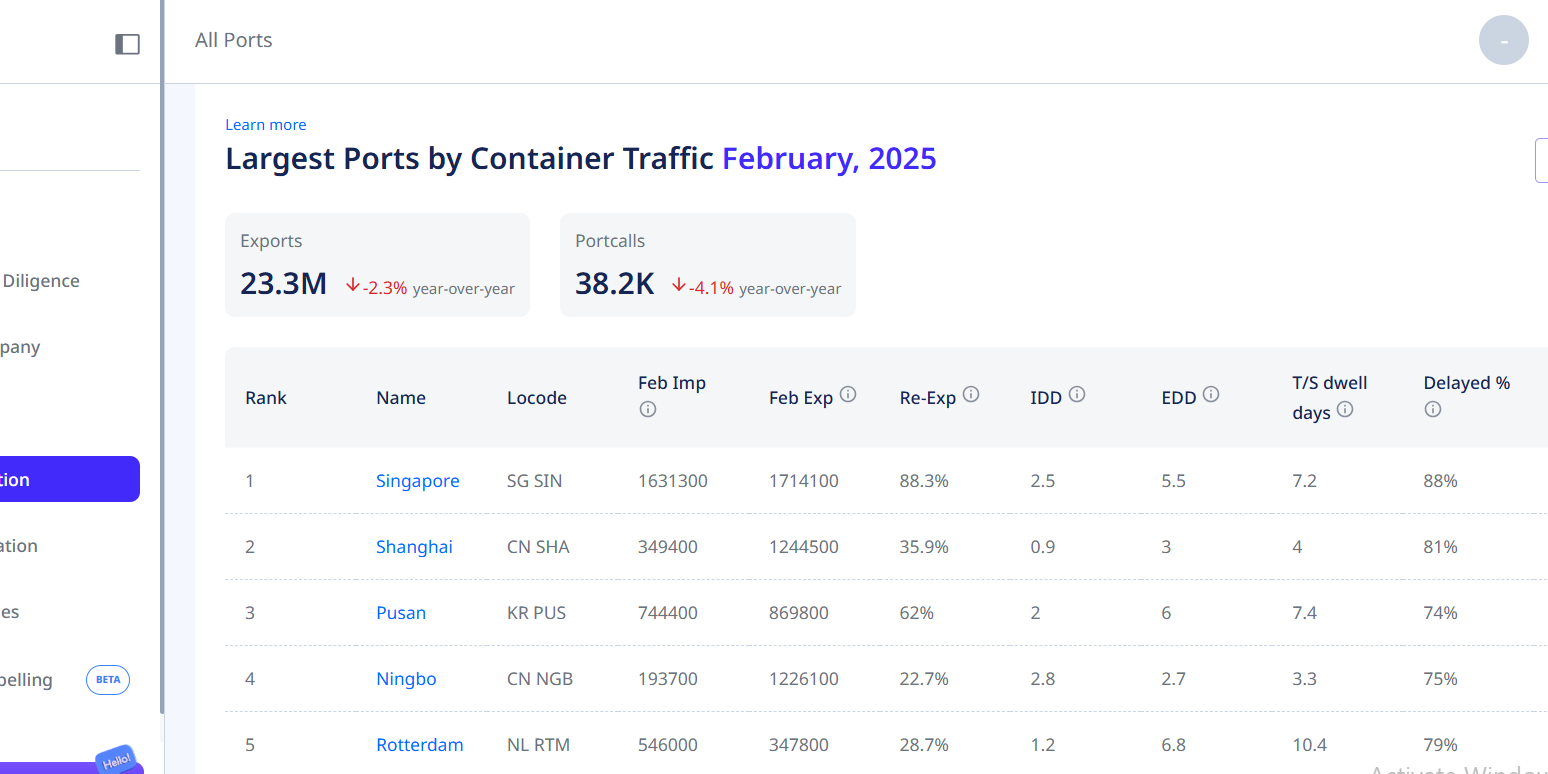Open the user avatar in top right
The image size is (1548, 774).
coord(1503,41)
